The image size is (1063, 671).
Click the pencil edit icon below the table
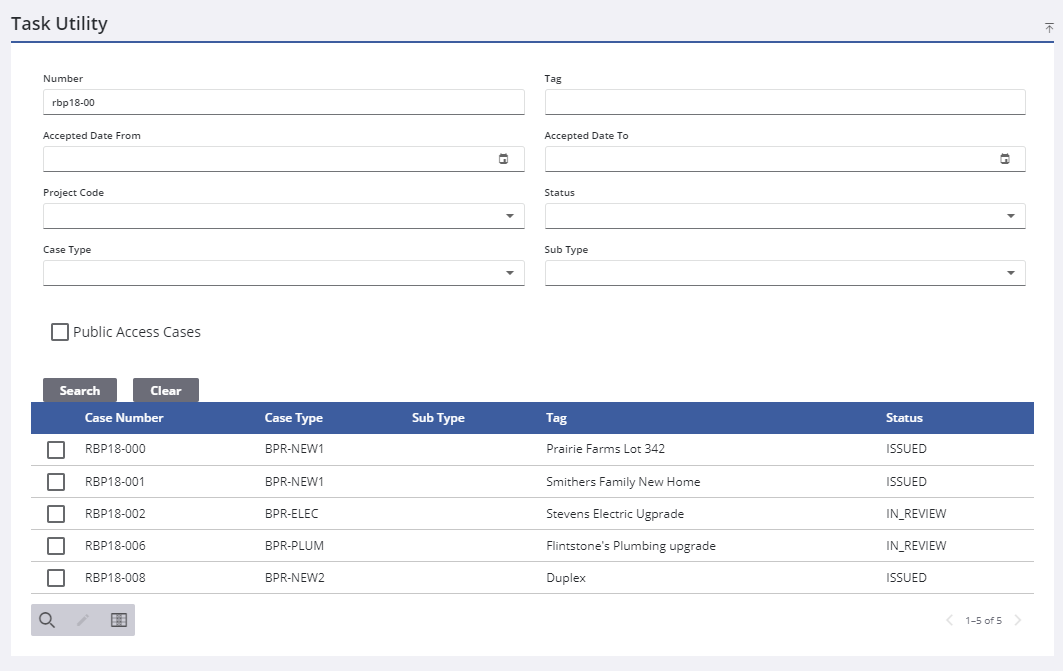[x=83, y=620]
